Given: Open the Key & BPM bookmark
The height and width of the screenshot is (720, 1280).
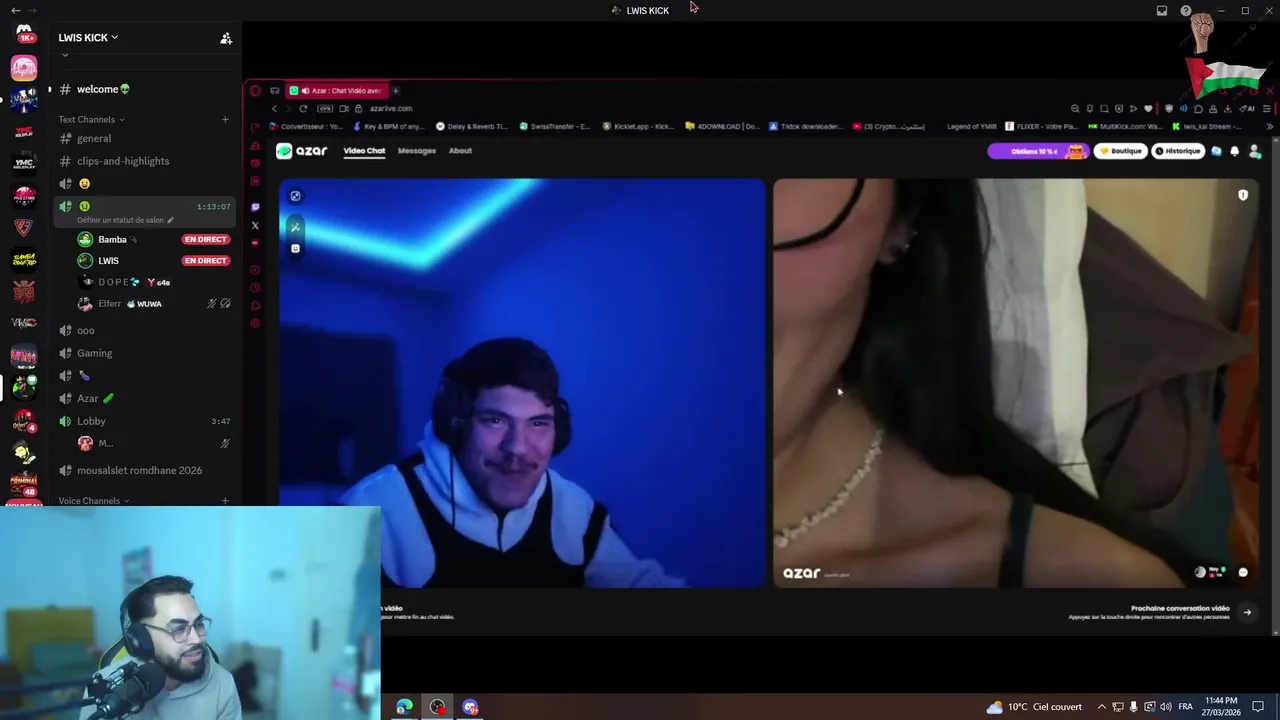Looking at the screenshot, I should [x=388, y=127].
